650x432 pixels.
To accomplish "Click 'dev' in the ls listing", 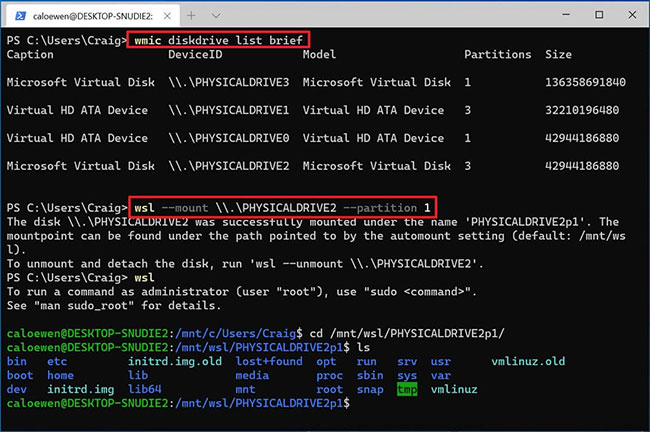I will (17, 389).
